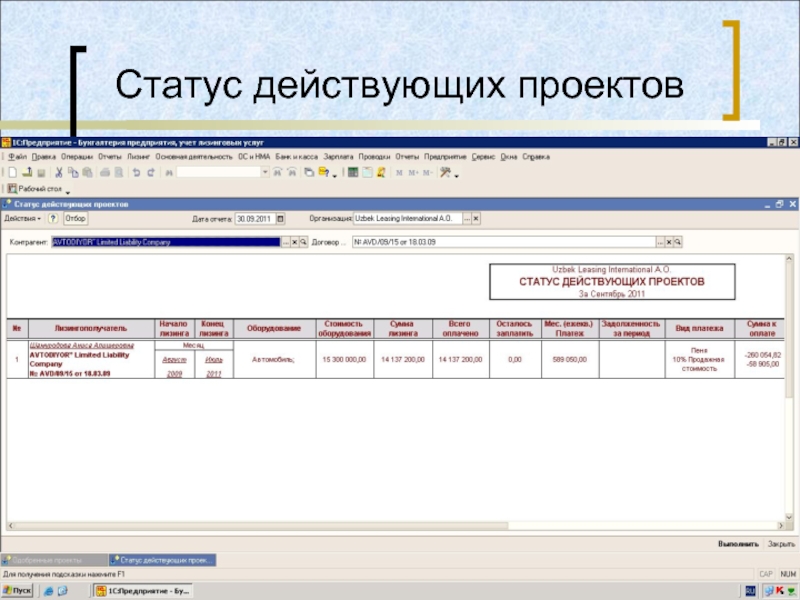The width and height of the screenshot is (800, 600).
Task: Switch to Статус действующих проектов tab
Action: coord(162,560)
